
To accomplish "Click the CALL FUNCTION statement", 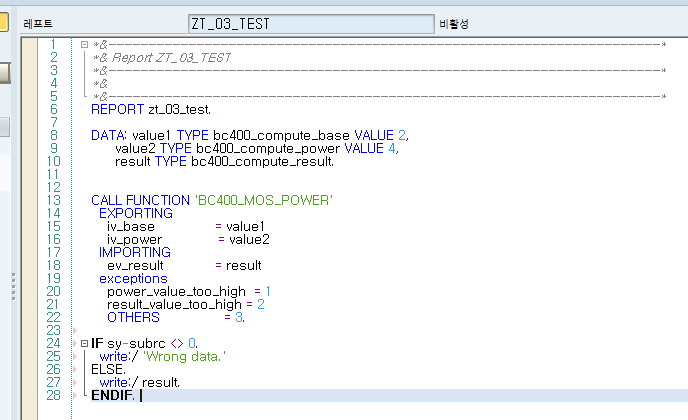I will point(140,200).
